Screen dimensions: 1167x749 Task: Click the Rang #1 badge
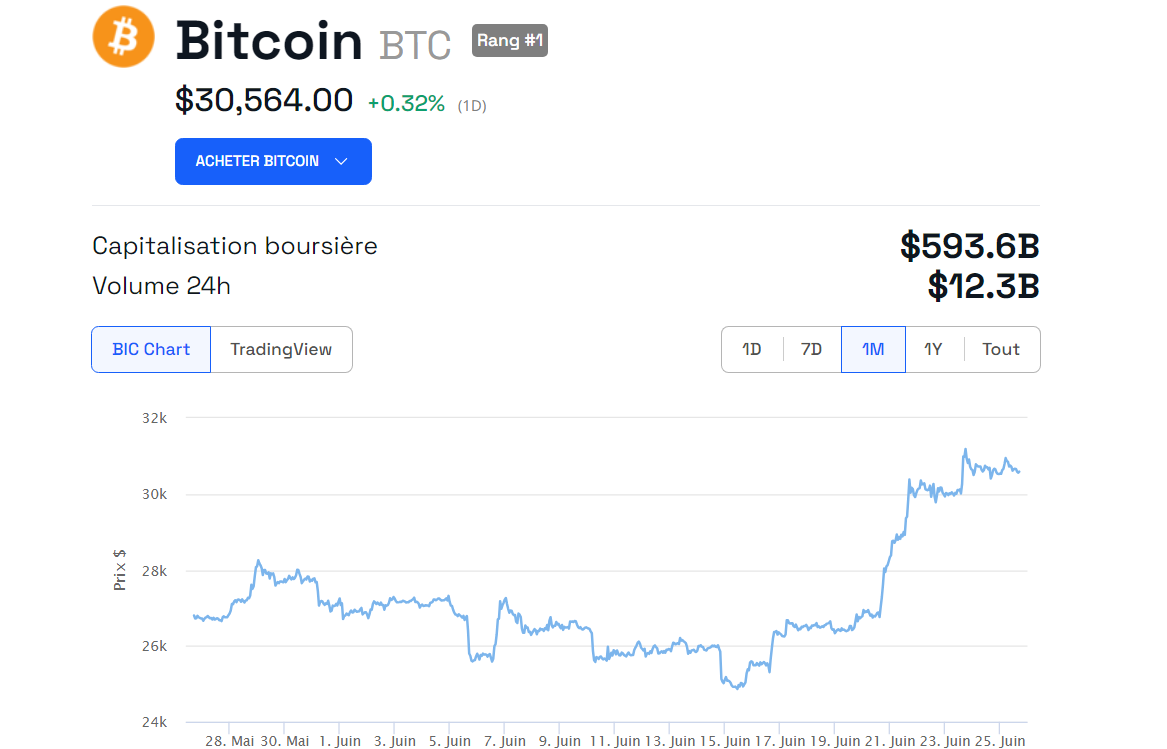[510, 40]
